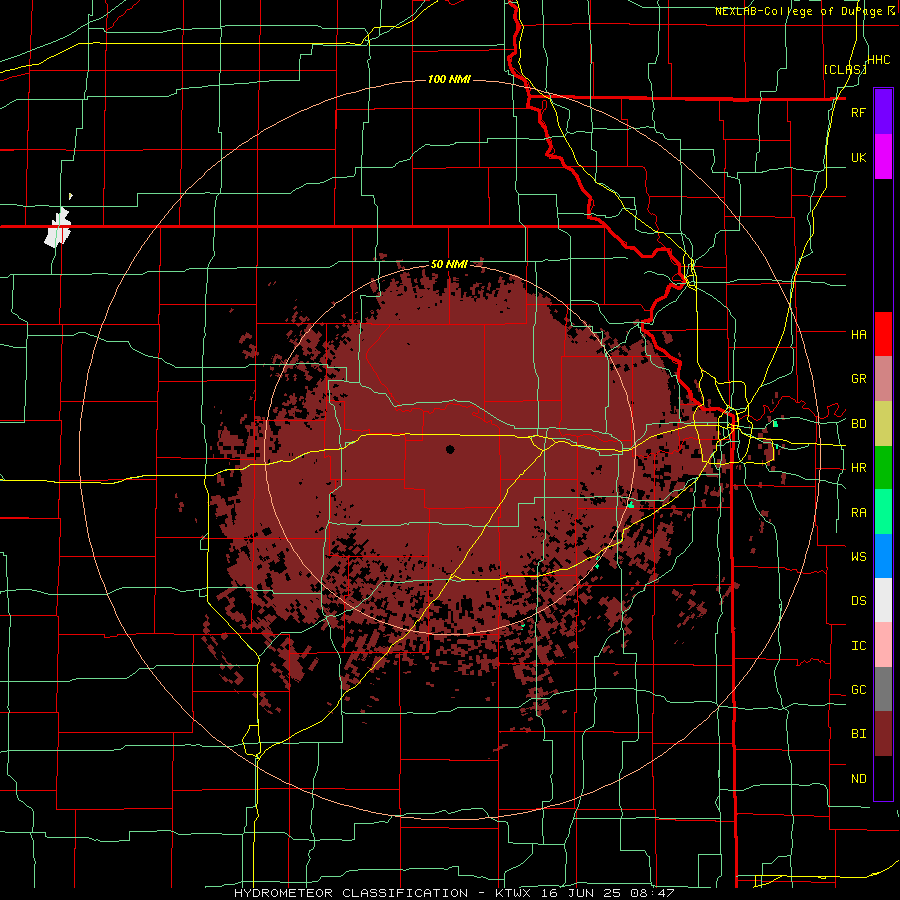Click the WS legend label

pyautogui.click(x=858, y=557)
